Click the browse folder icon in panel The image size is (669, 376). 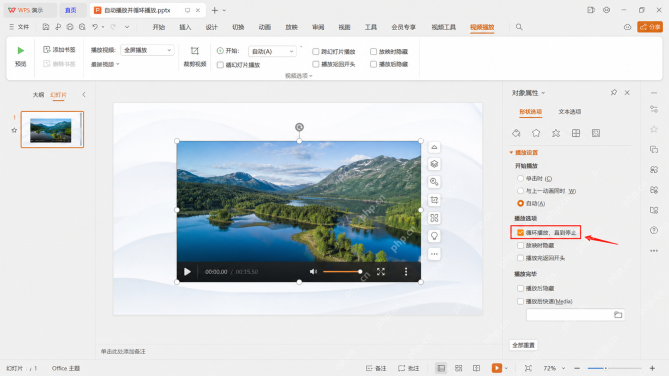tap(618, 315)
